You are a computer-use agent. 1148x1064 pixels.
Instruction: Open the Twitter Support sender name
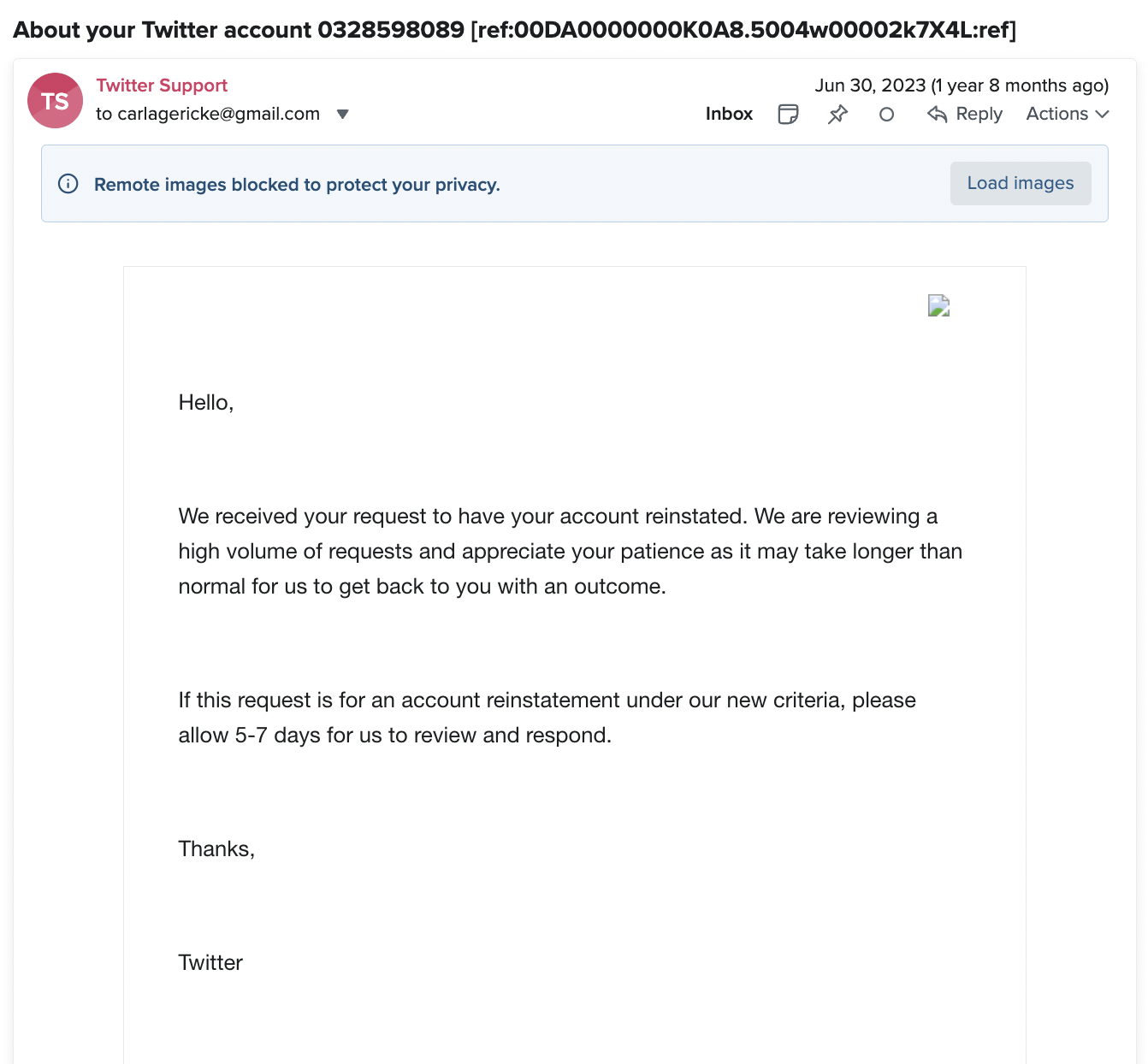click(x=162, y=86)
